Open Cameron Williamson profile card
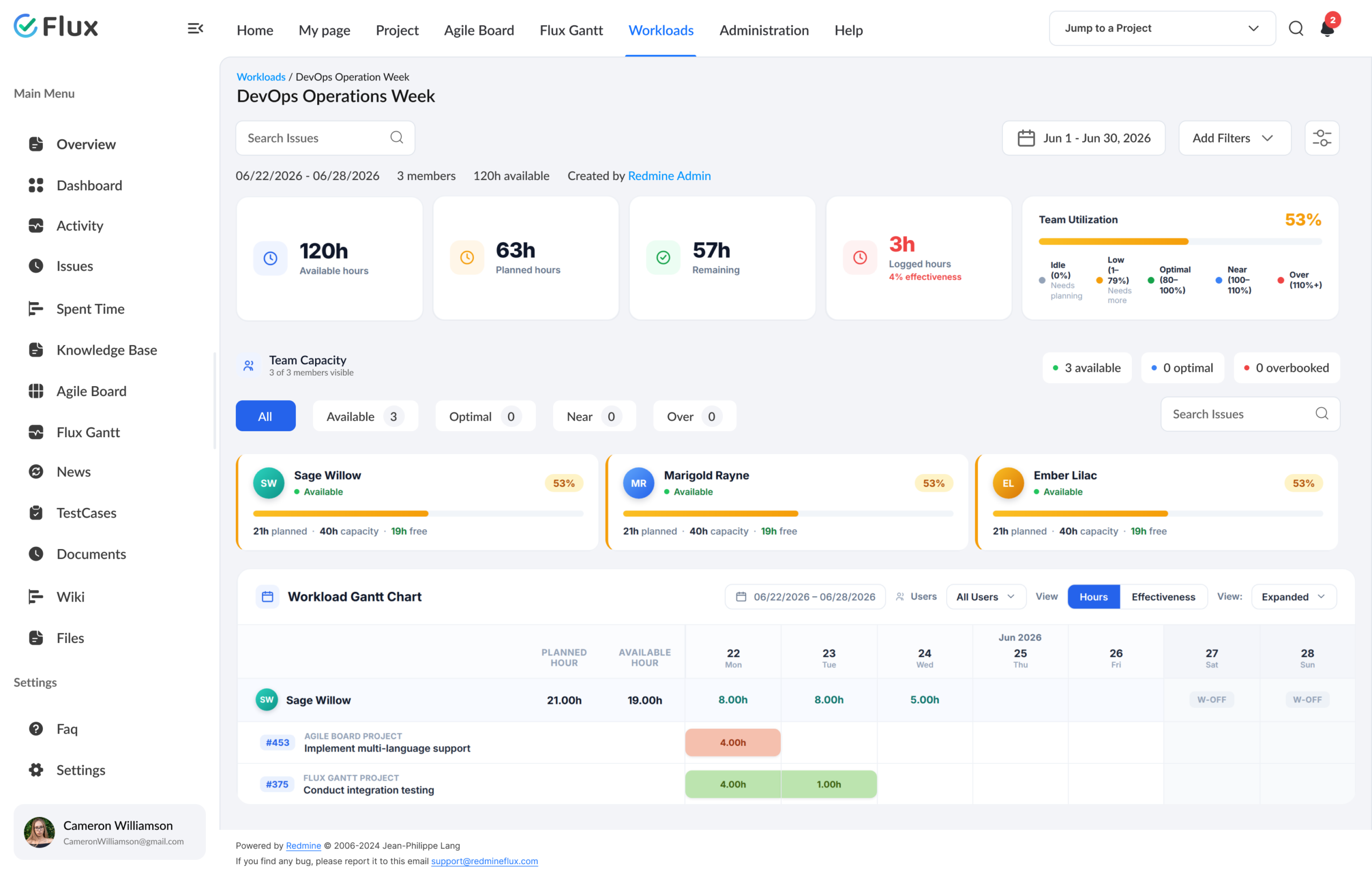The height and width of the screenshot is (877, 1372). [x=109, y=832]
